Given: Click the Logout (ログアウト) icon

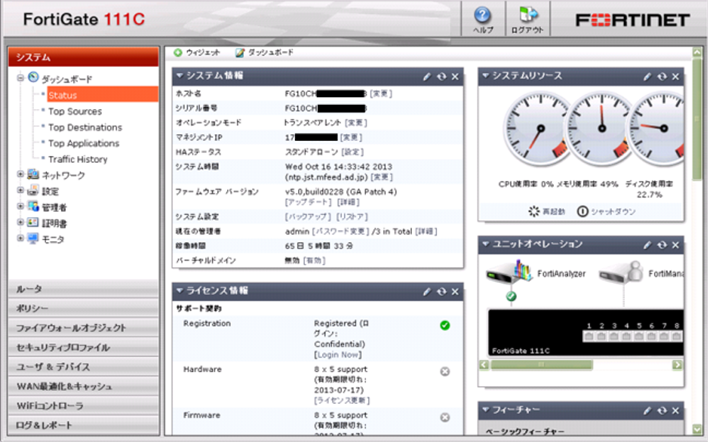Looking at the screenshot, I should (527, 15).
